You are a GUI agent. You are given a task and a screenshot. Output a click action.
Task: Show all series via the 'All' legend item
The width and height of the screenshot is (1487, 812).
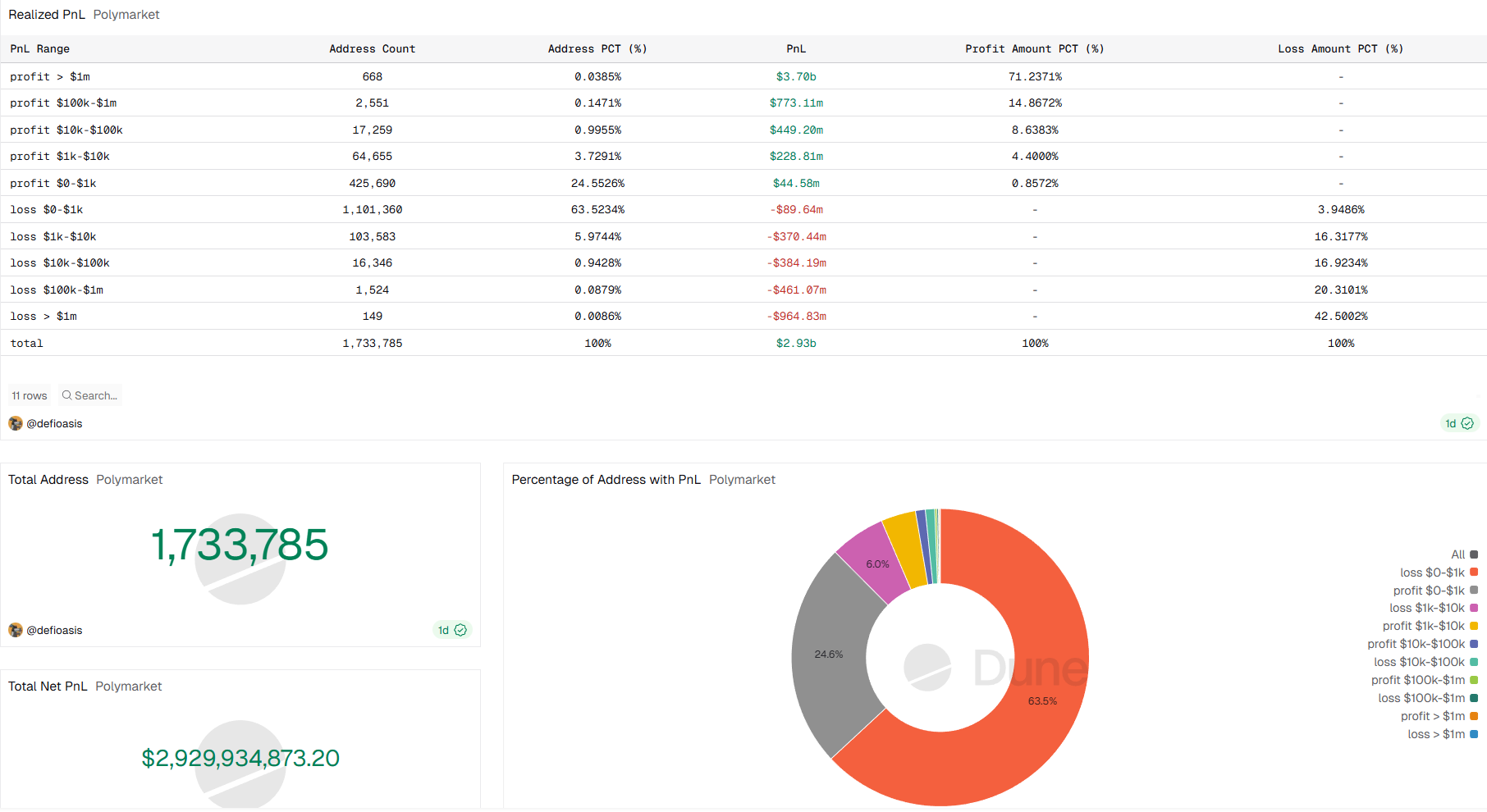[1457, 554]
